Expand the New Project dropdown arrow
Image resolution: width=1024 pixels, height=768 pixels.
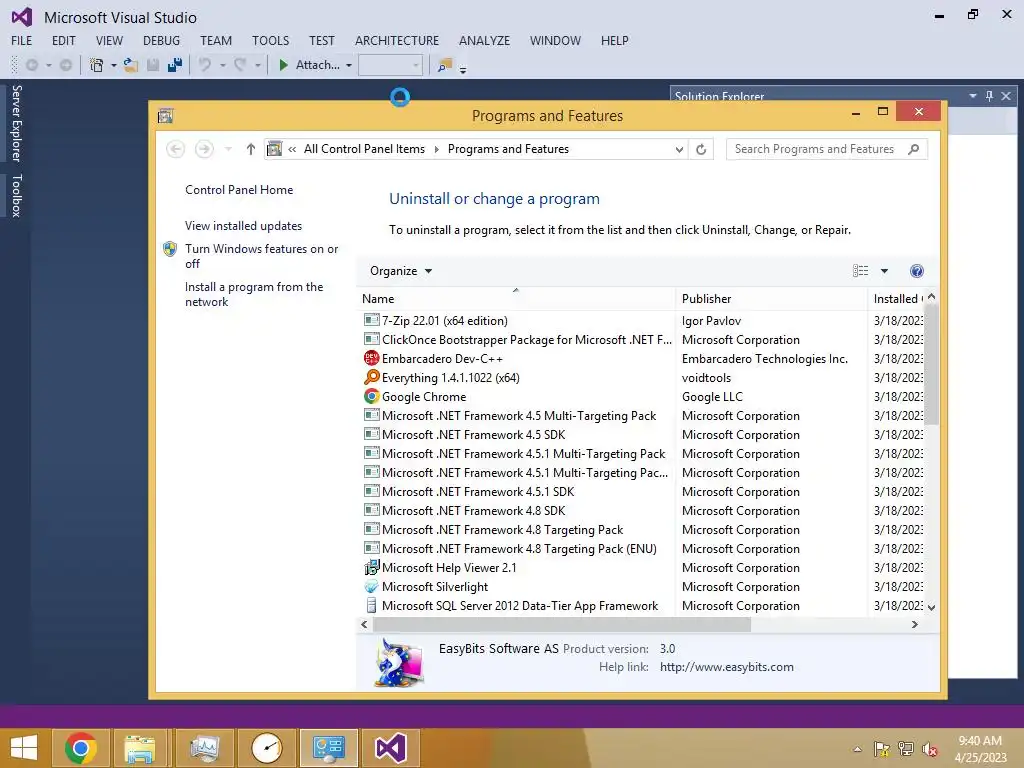(114, 65)
